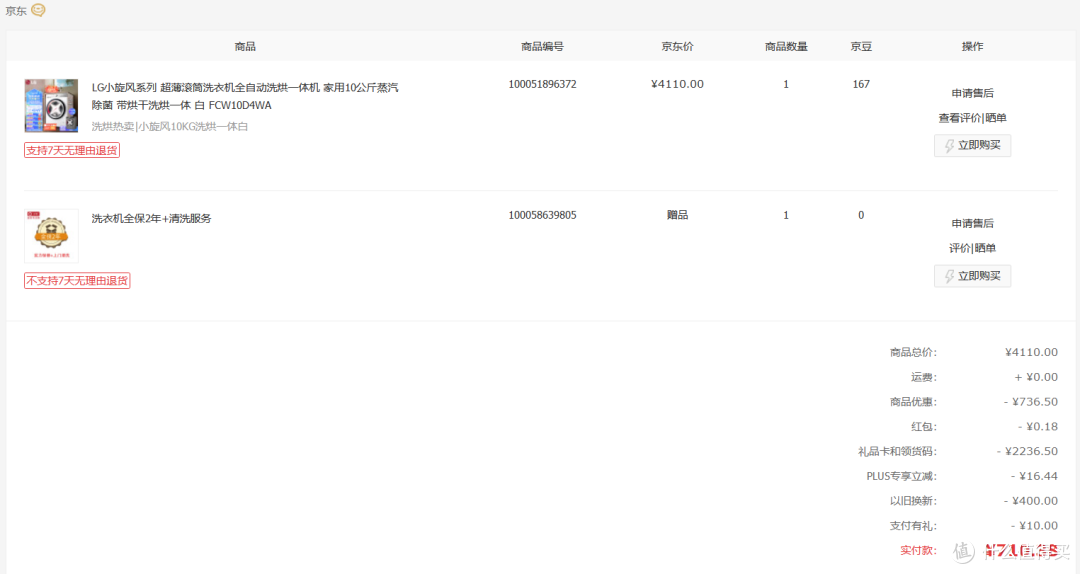Click the 商品总价 ¥4110.00 amount
Image resolution: width=1080 pixels, height=574 pixels.
pyautogui.click(x=1031, y=352)
